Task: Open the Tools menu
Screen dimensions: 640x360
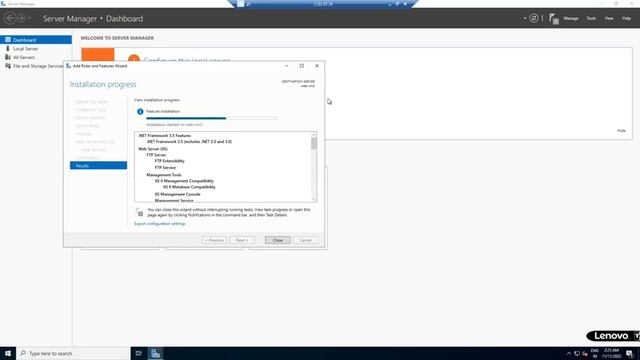Action: point(591,18)
